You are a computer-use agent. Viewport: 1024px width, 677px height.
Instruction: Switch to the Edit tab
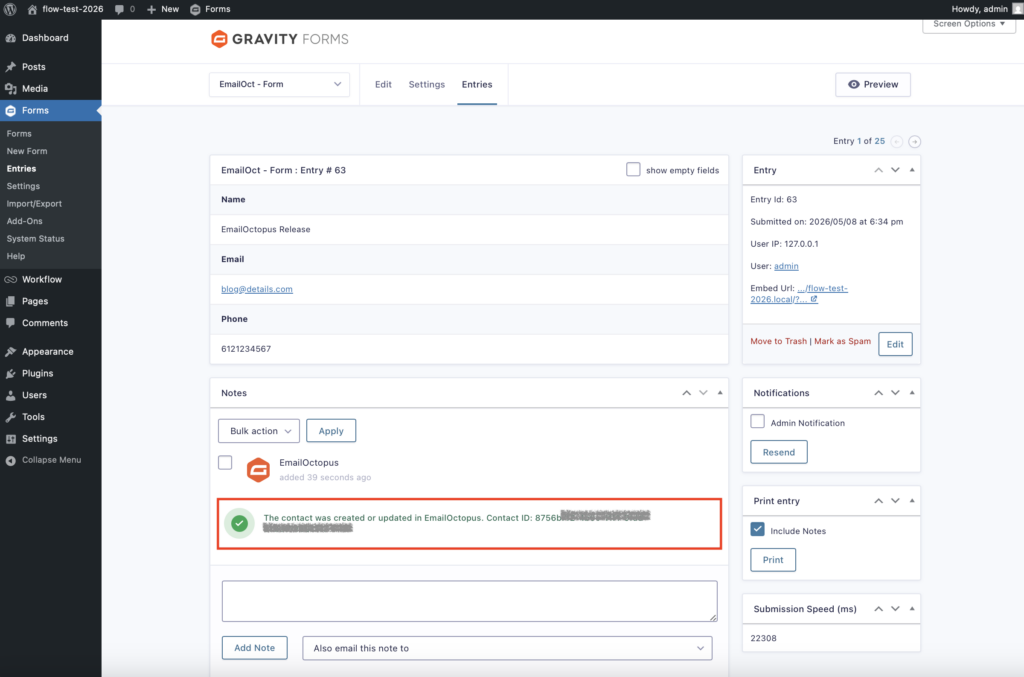pyautogui.click(x=383, y=84)
